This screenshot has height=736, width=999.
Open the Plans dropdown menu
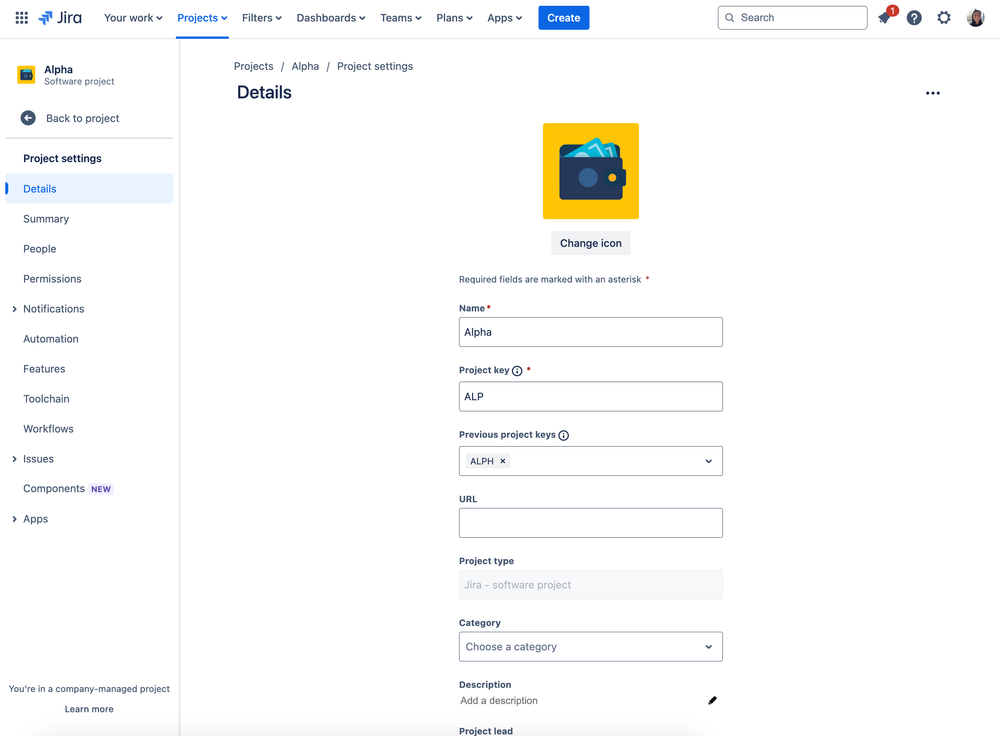tap(454, 18)
